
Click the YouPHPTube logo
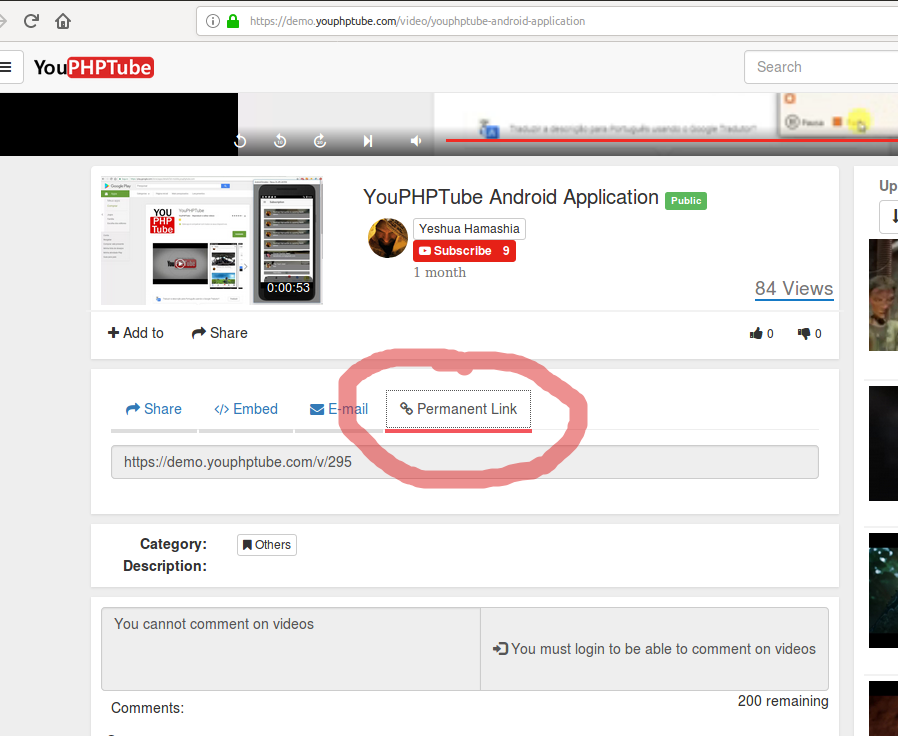click(x=93, y=68)
